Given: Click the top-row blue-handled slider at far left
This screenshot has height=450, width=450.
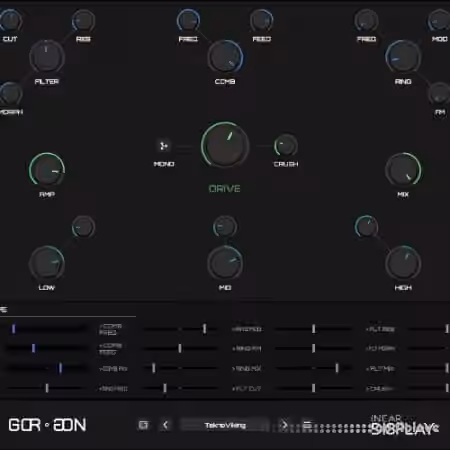Looking at the screenshot, I should [x=45, y=329].
